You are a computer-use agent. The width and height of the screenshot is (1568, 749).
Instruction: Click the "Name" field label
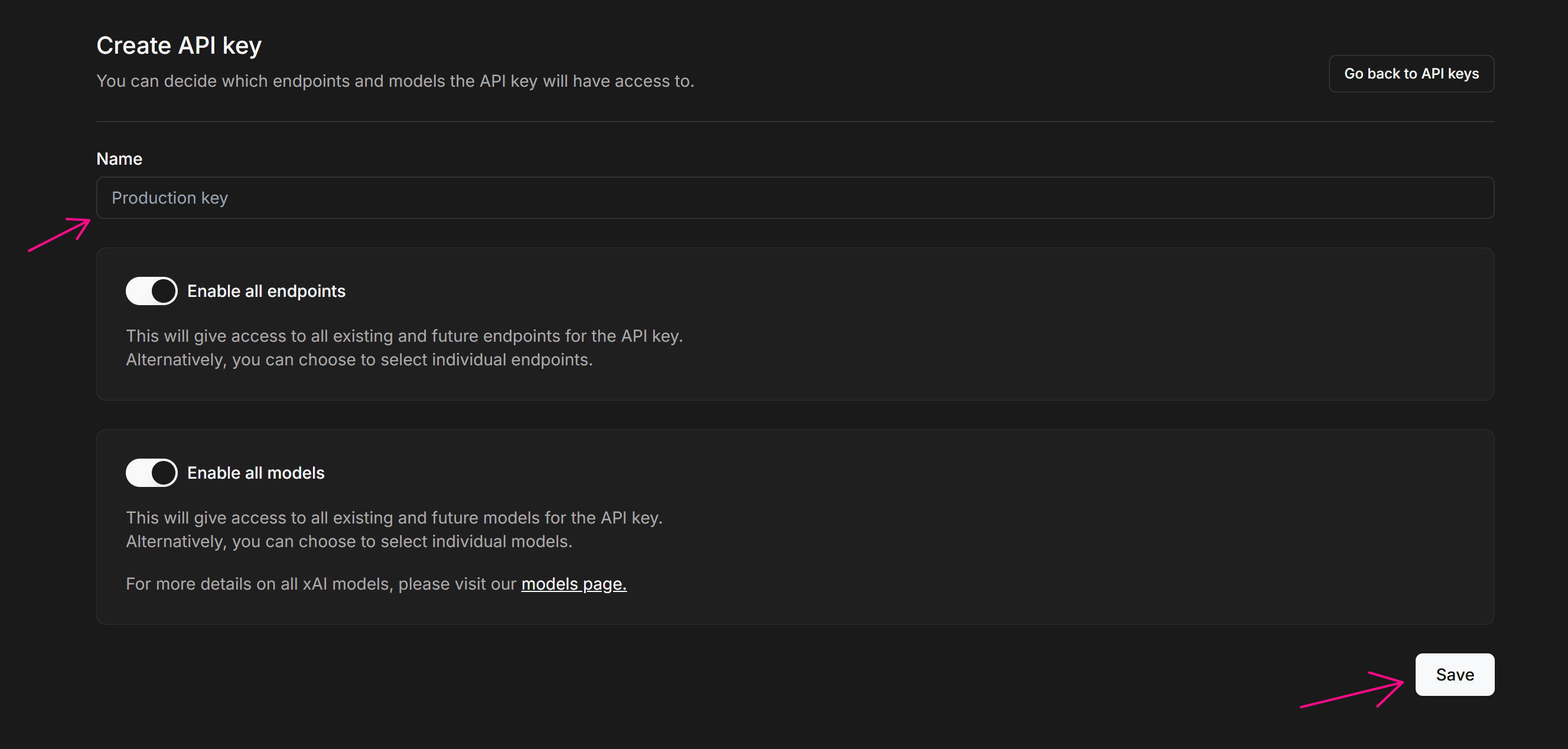(119, 159)
